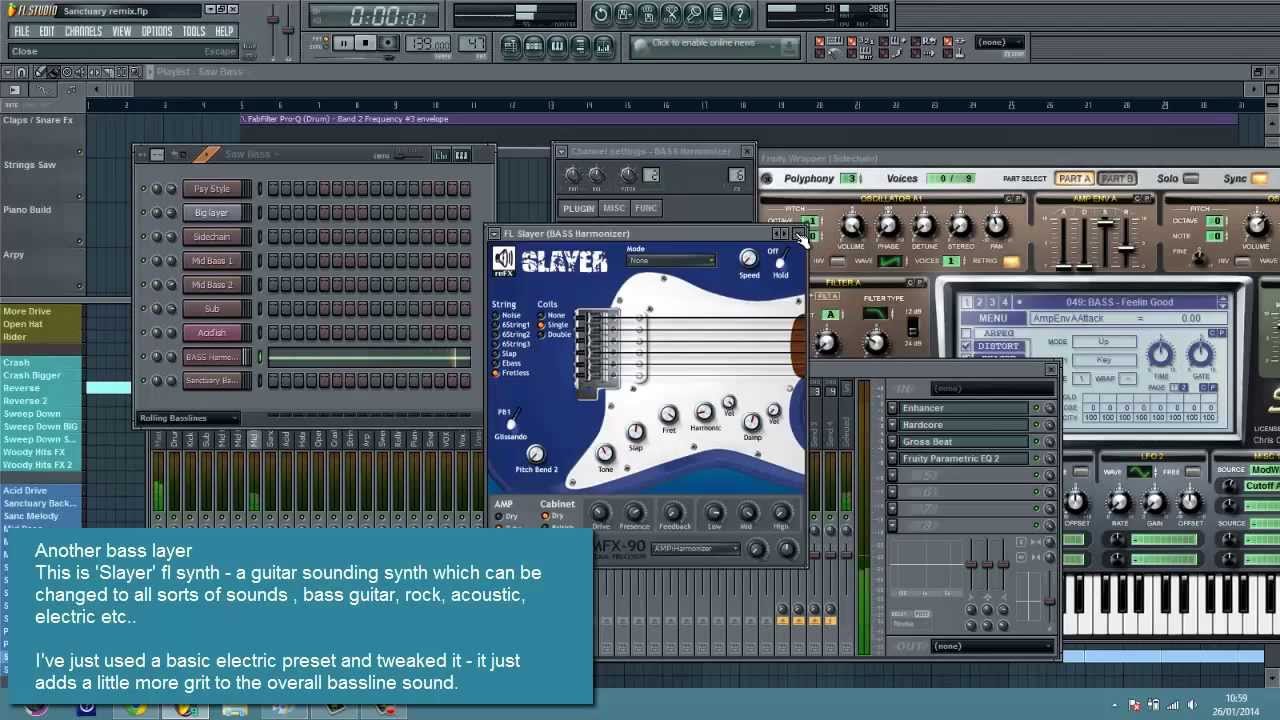Open the FILE menu
Image resolution: width=1280 pixels, height=720 pixels.
click(x=21, y=31)
